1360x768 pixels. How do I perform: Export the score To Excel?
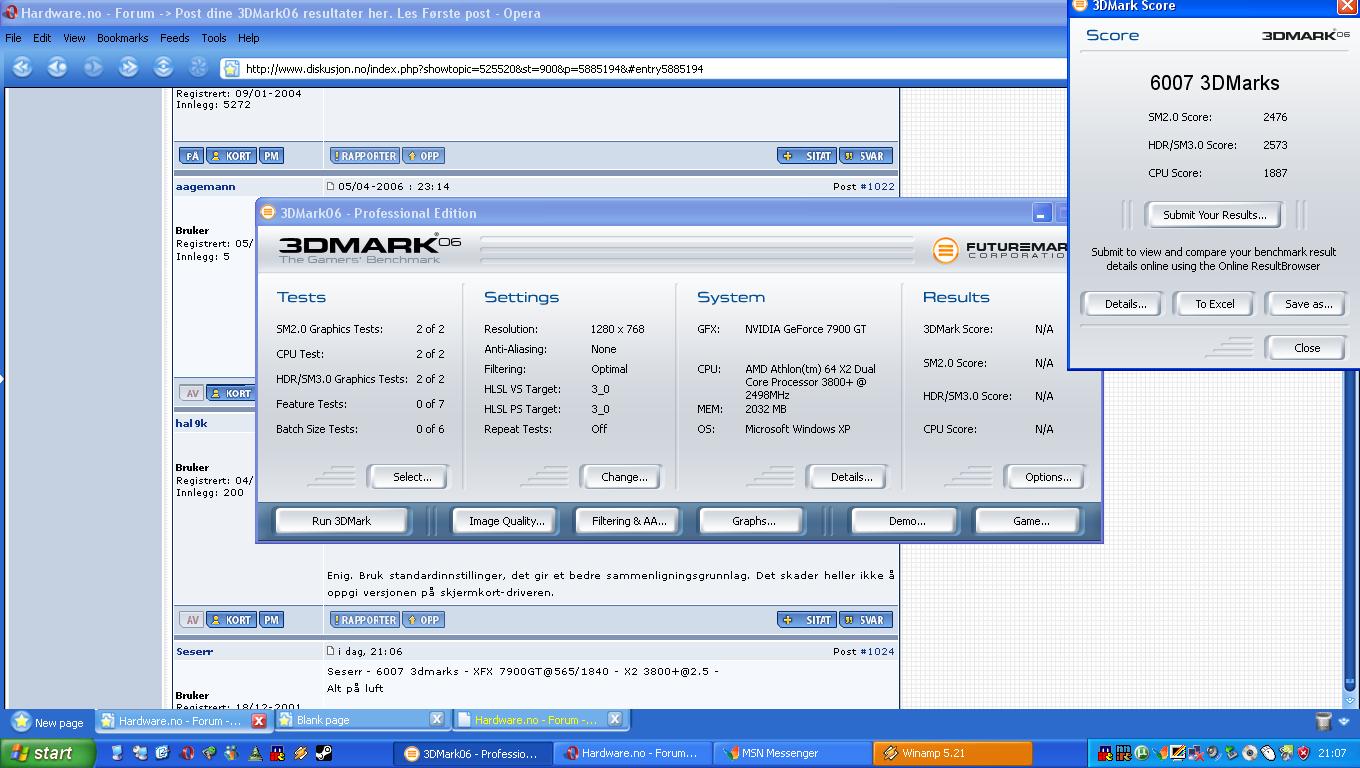pyautogui.click(x=1215, y=304)
